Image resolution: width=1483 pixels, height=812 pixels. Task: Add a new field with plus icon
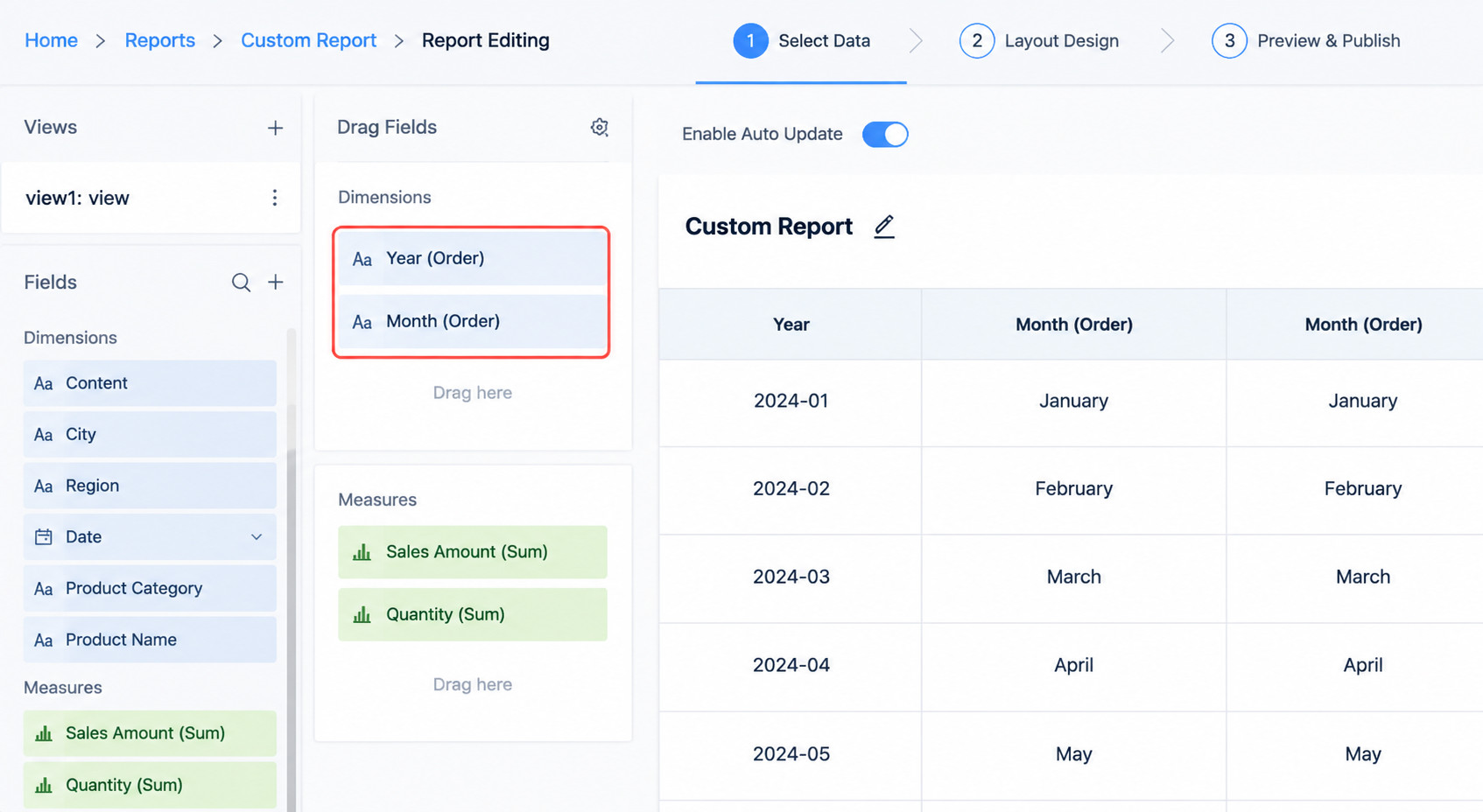point(276,282)
